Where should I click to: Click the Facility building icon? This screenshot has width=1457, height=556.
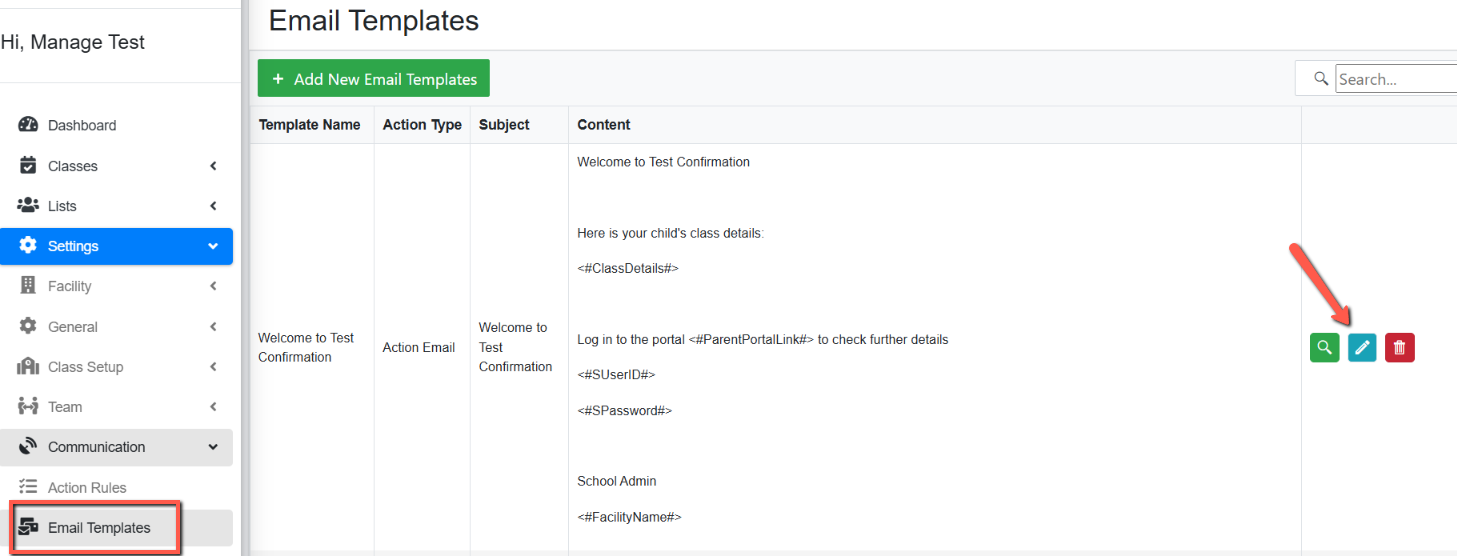coord(28,286)
